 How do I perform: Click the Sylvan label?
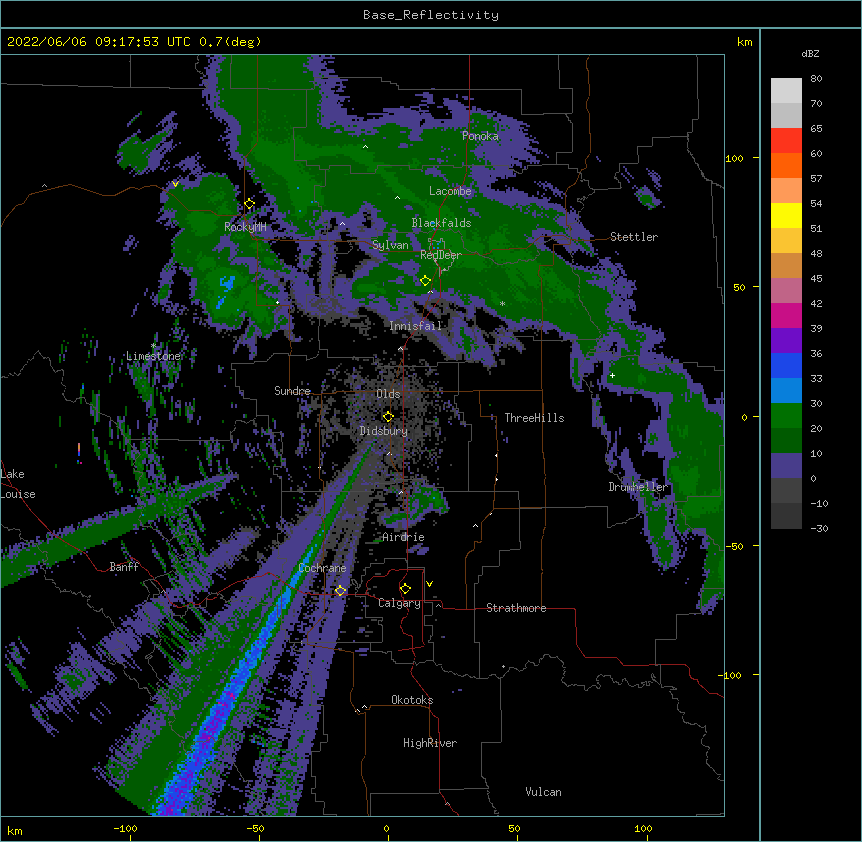[390, 245]
